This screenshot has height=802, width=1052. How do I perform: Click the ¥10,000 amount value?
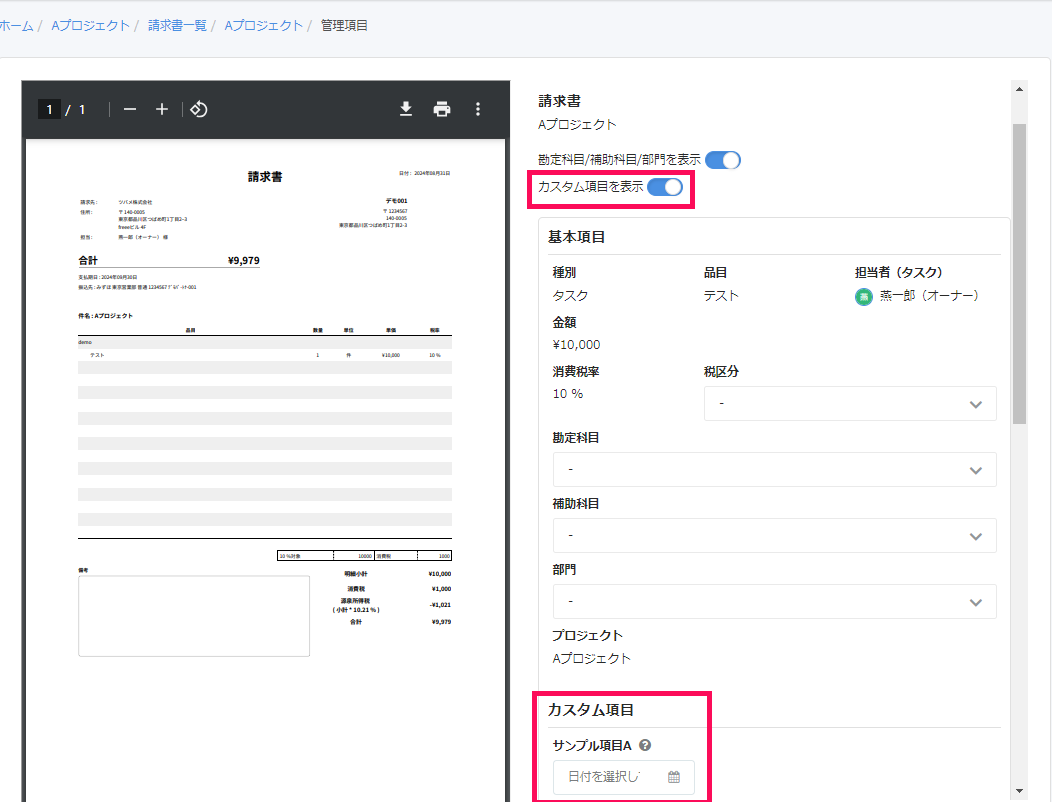point(576,345)
